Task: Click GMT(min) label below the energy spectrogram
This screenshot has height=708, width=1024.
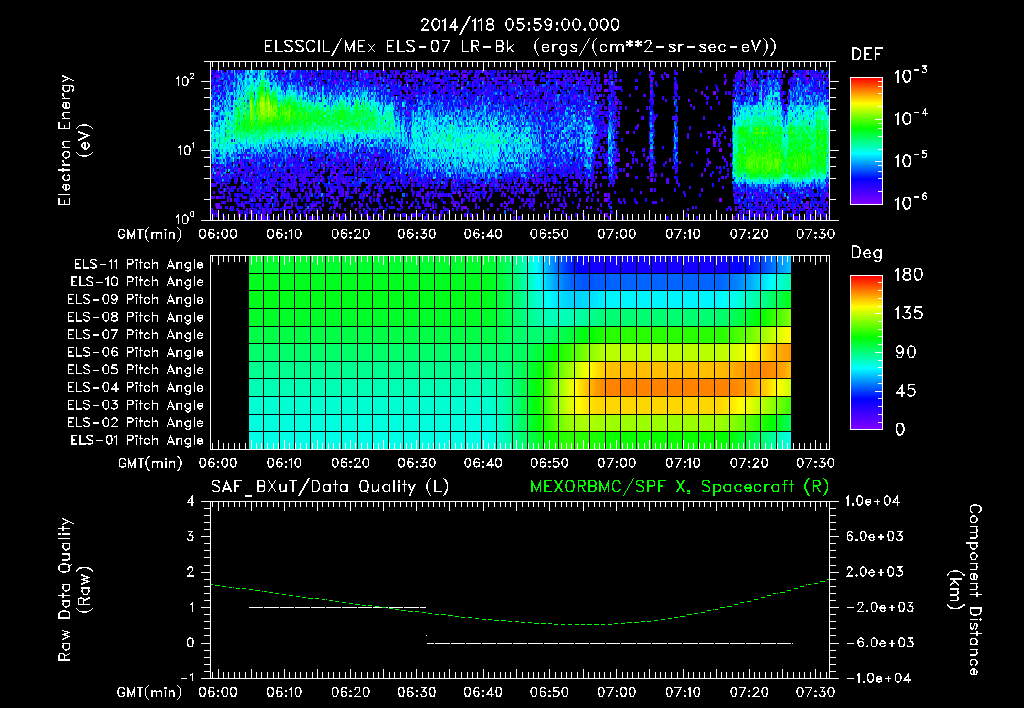Action: (x=149, y=234)
